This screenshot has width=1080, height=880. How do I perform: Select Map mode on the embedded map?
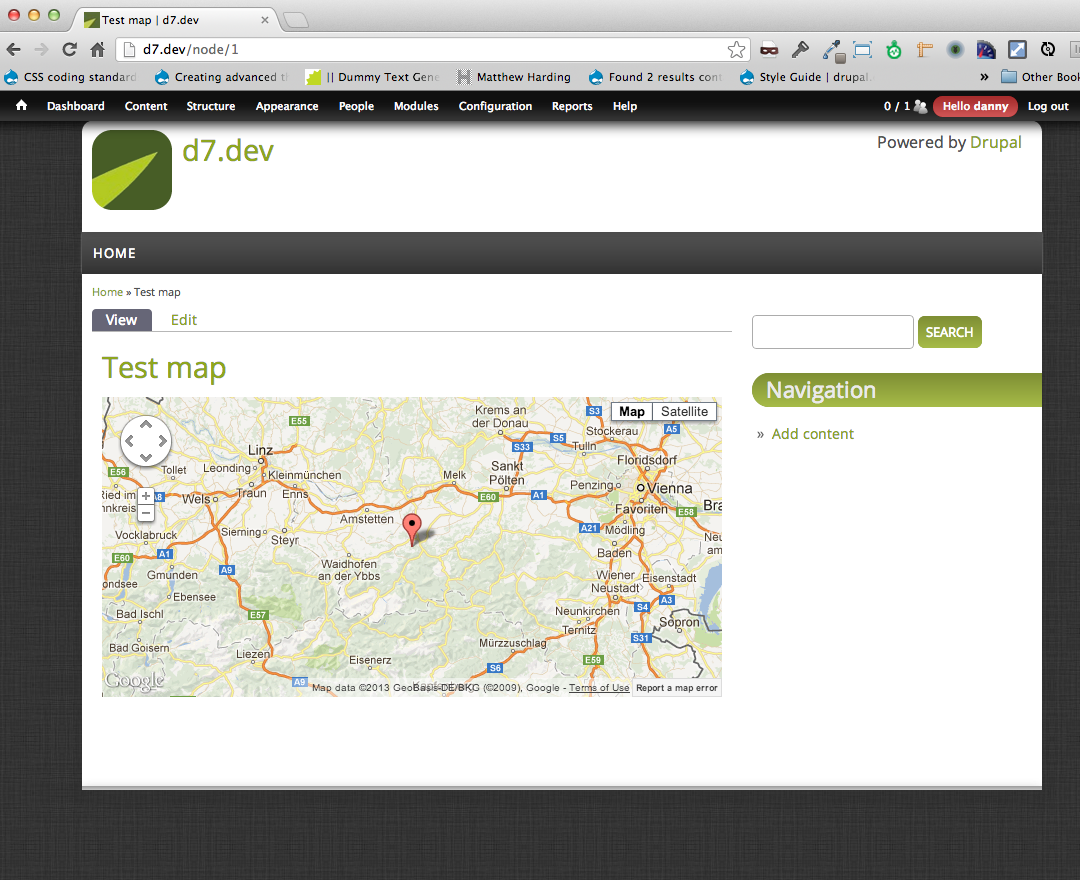pos(631,411)
